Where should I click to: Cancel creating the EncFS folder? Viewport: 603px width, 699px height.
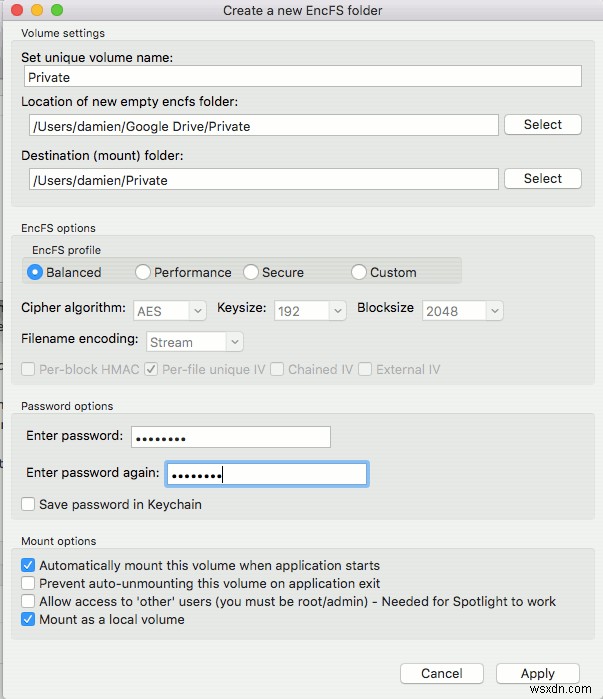[442, 673]
